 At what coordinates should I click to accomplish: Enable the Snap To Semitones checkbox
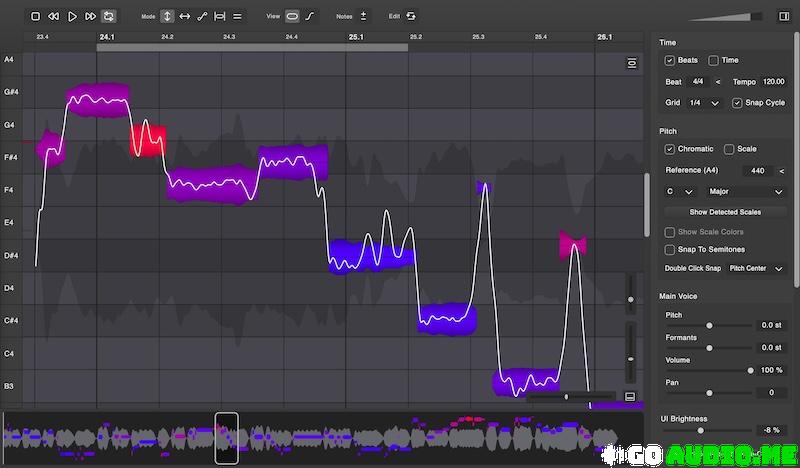[x=670, y=249]
